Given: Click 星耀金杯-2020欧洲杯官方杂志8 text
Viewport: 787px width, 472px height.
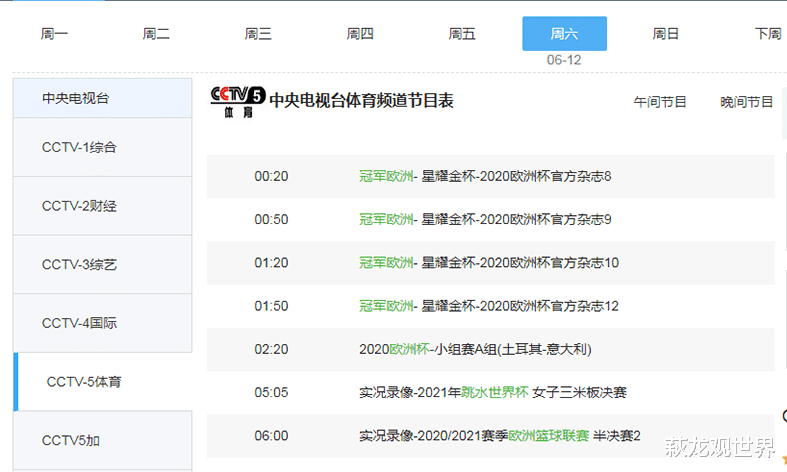Looking at the screenshot, I should [516, 176].
